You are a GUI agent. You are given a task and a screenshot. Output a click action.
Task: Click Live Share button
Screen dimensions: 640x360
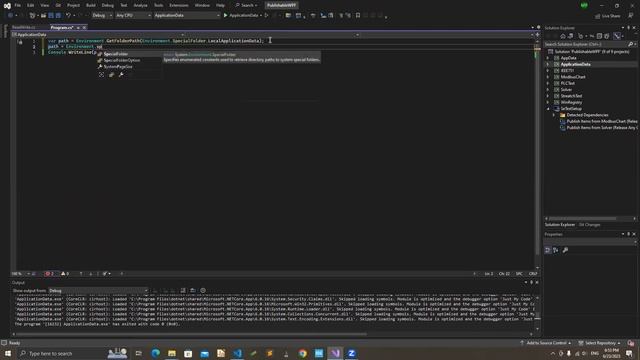[x=607, y=16]
